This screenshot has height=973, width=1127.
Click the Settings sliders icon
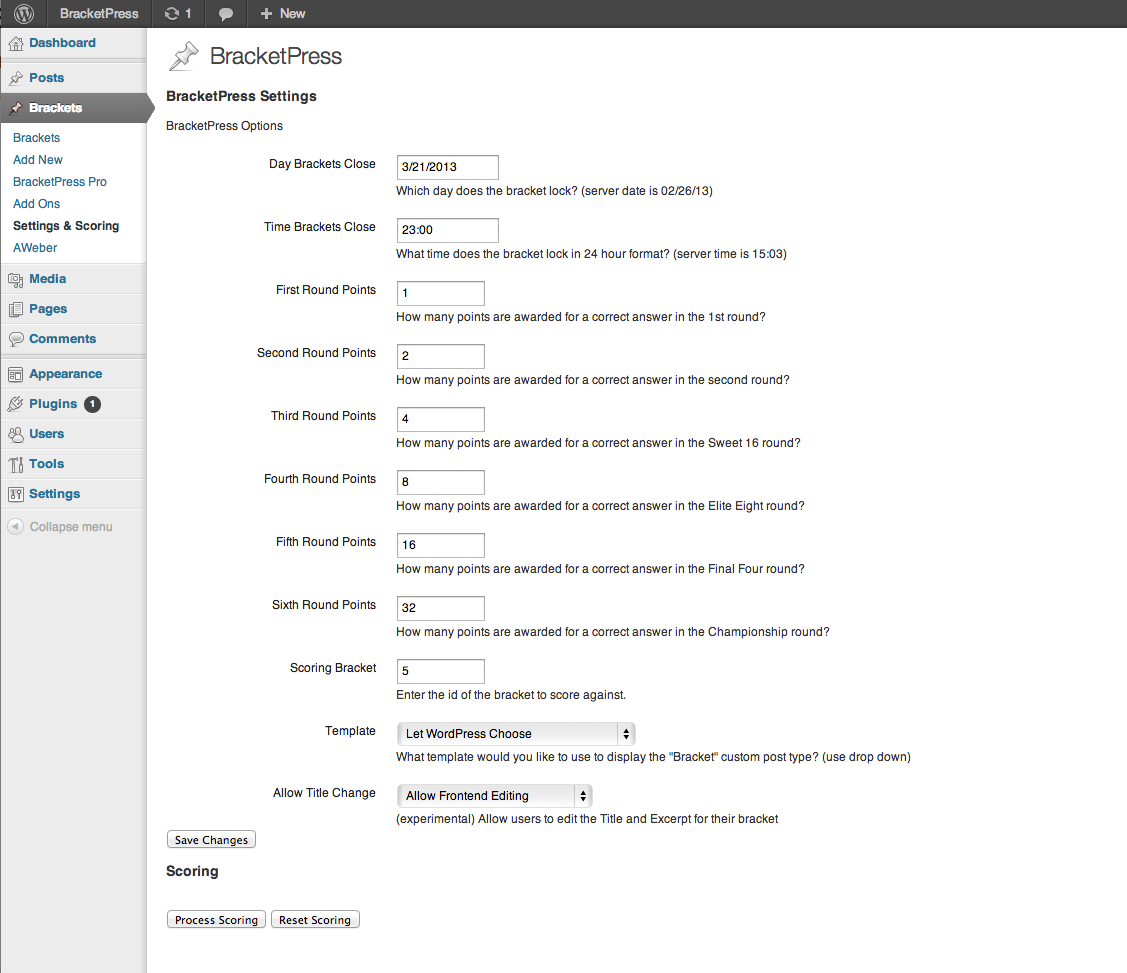(x=16, y=494)
